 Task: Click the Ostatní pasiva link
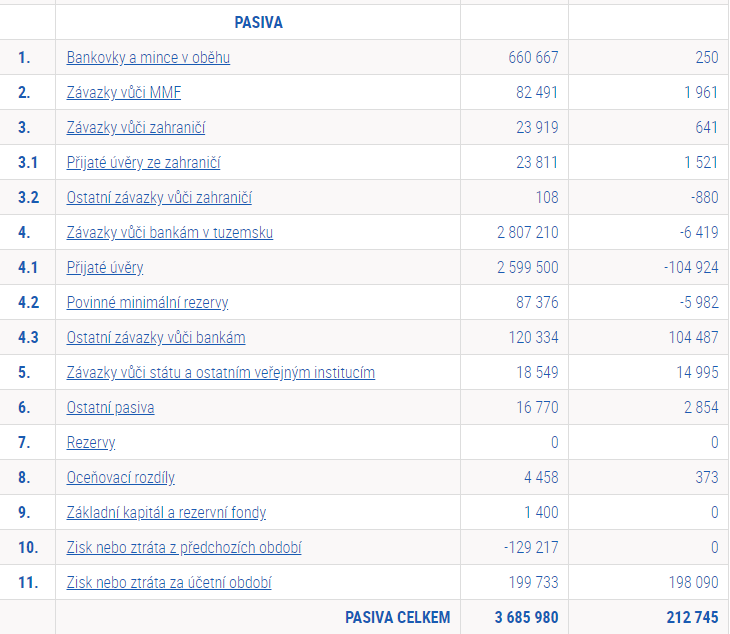point(110,407)
